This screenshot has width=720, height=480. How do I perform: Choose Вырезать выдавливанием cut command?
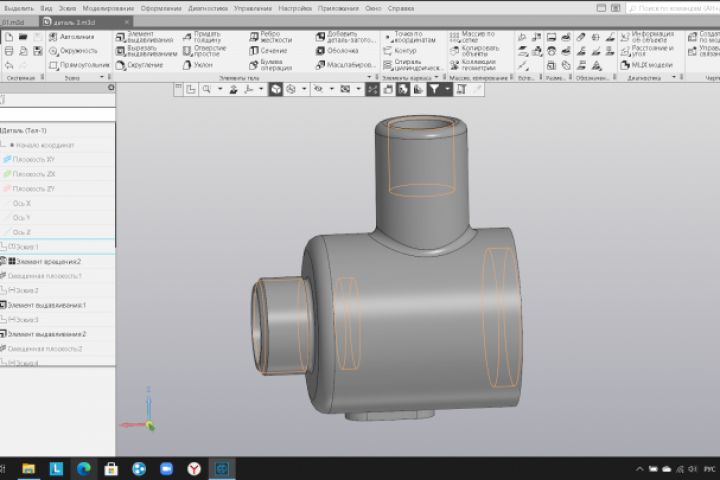[146, 51]
